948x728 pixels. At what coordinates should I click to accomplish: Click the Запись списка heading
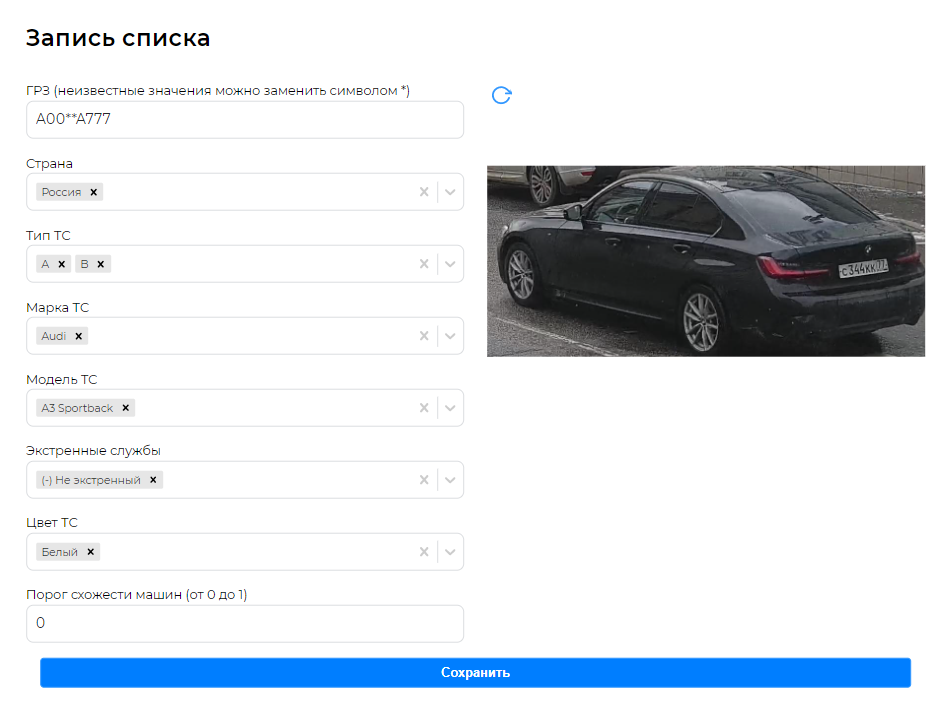118,38
